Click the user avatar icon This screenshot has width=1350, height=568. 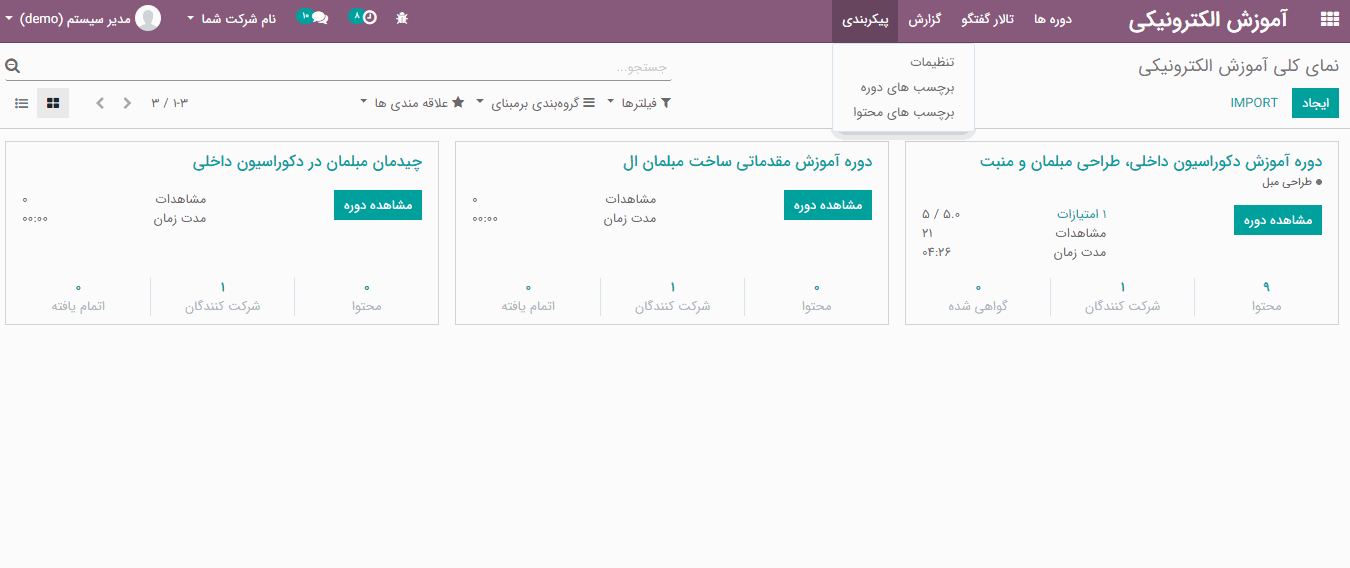pos(148,18)
